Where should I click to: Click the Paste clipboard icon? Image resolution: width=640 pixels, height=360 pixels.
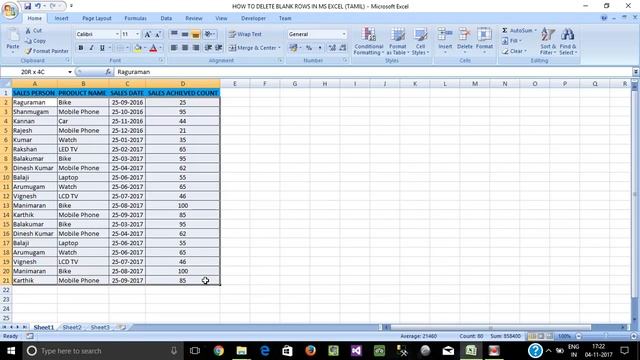(x=13, y=36)
